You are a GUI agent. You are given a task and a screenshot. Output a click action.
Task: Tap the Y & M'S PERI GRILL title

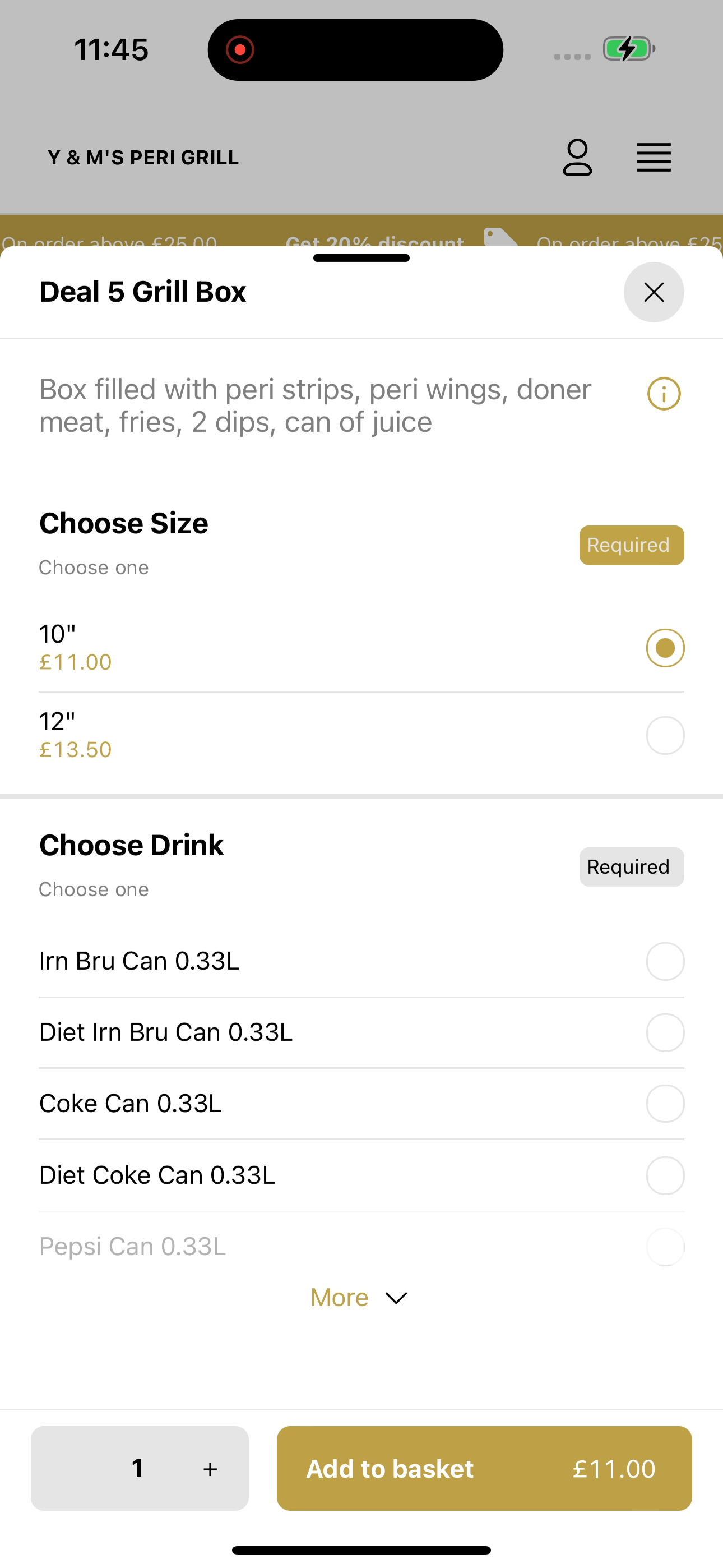pos(143,158)
